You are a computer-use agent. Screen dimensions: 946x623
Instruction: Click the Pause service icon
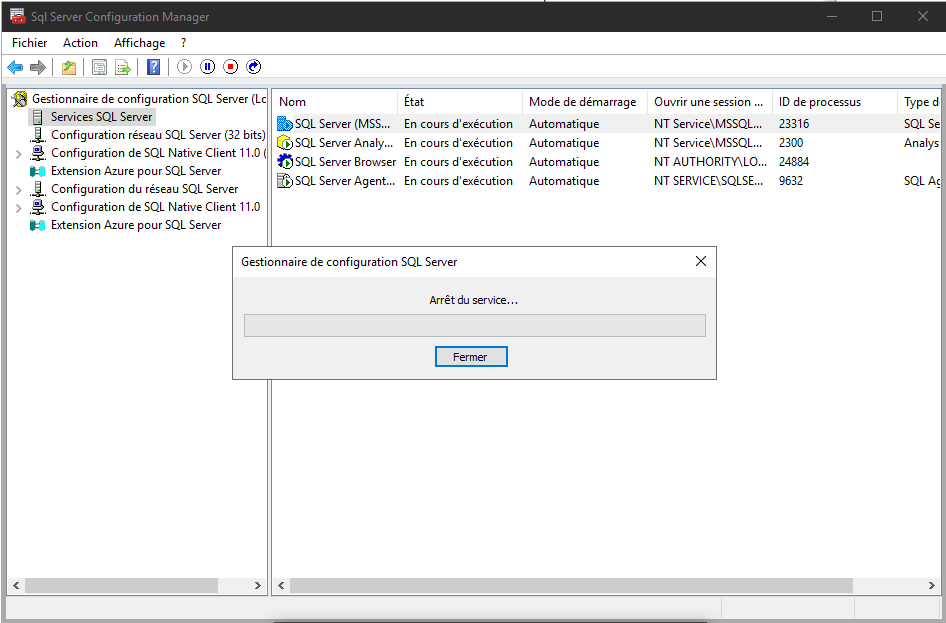[208, 67]
